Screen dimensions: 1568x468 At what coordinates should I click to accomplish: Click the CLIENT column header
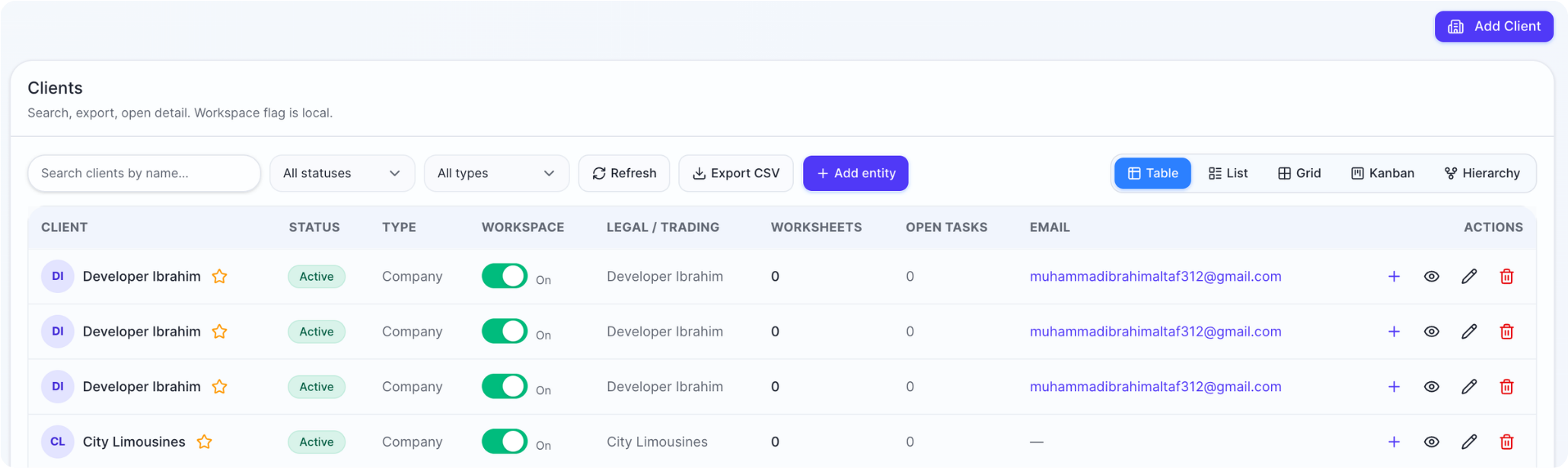pos(64,228)
